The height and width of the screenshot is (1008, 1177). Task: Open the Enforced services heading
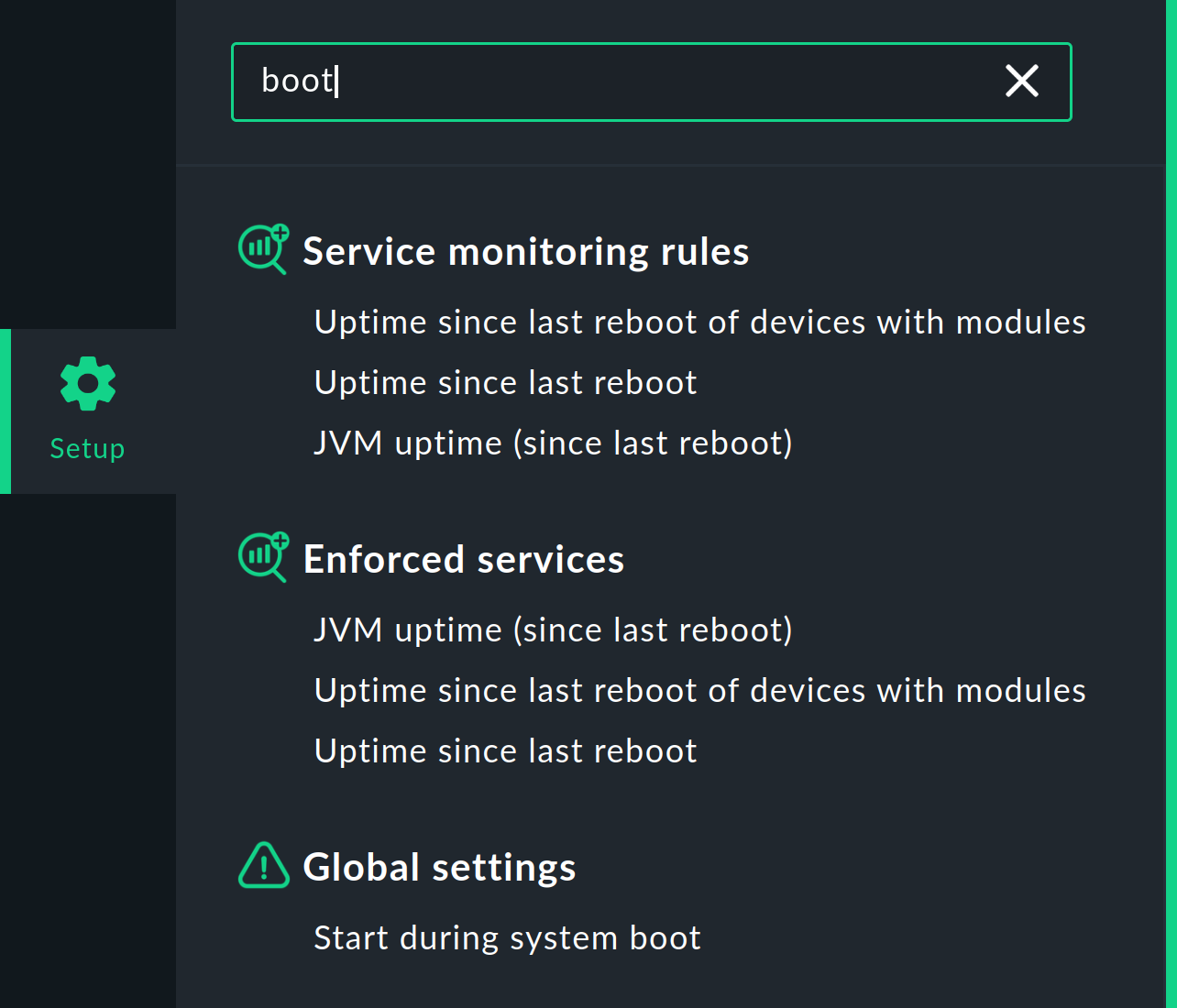(x=463, y=560)
